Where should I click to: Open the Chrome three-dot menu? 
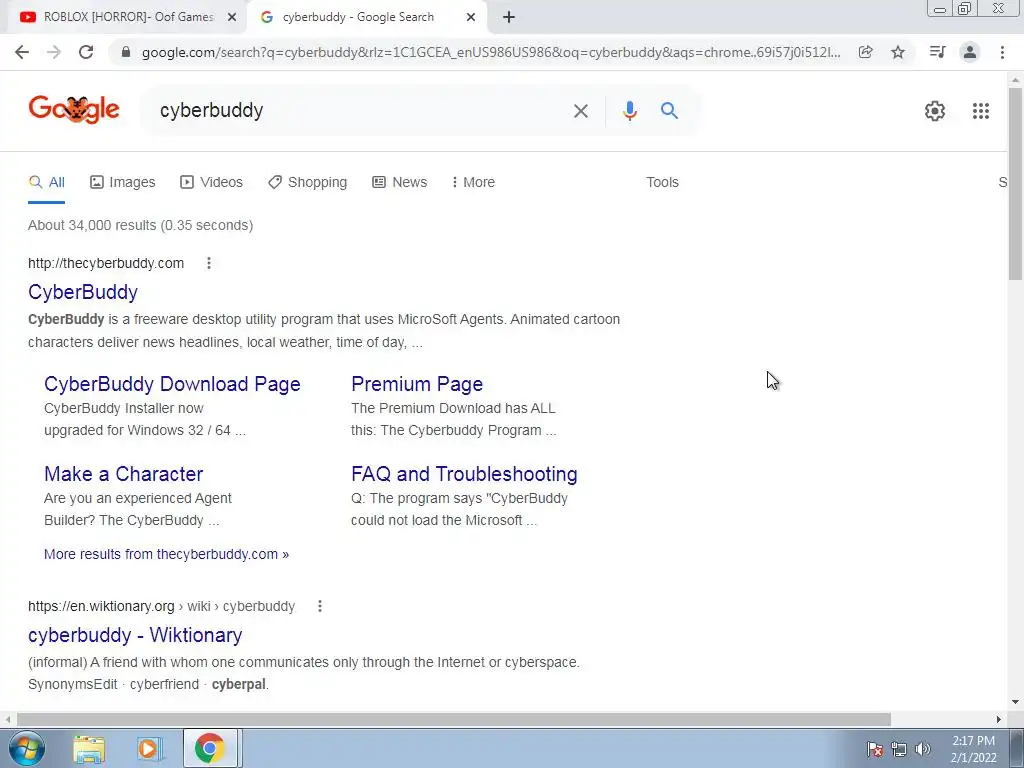coord(1002,52)
